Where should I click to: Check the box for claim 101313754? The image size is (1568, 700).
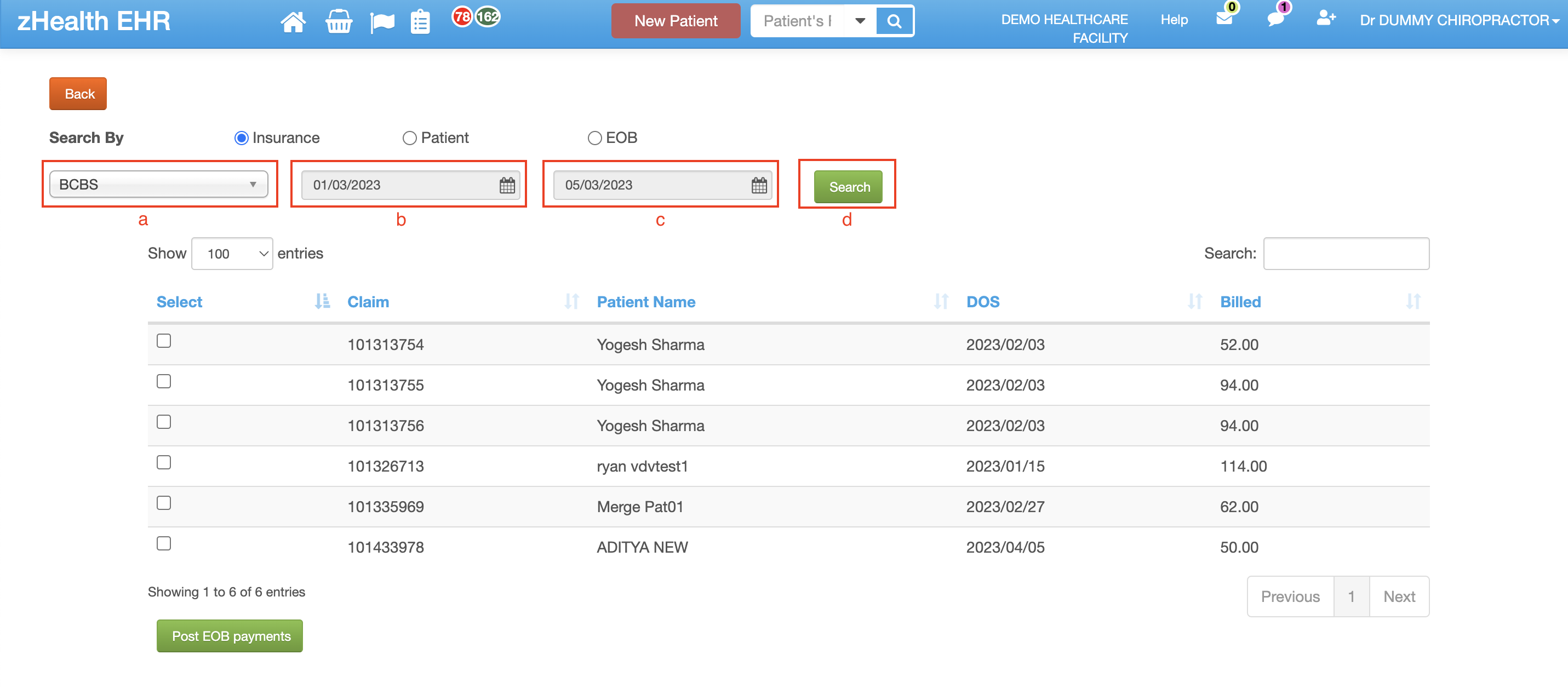[164, 340]
